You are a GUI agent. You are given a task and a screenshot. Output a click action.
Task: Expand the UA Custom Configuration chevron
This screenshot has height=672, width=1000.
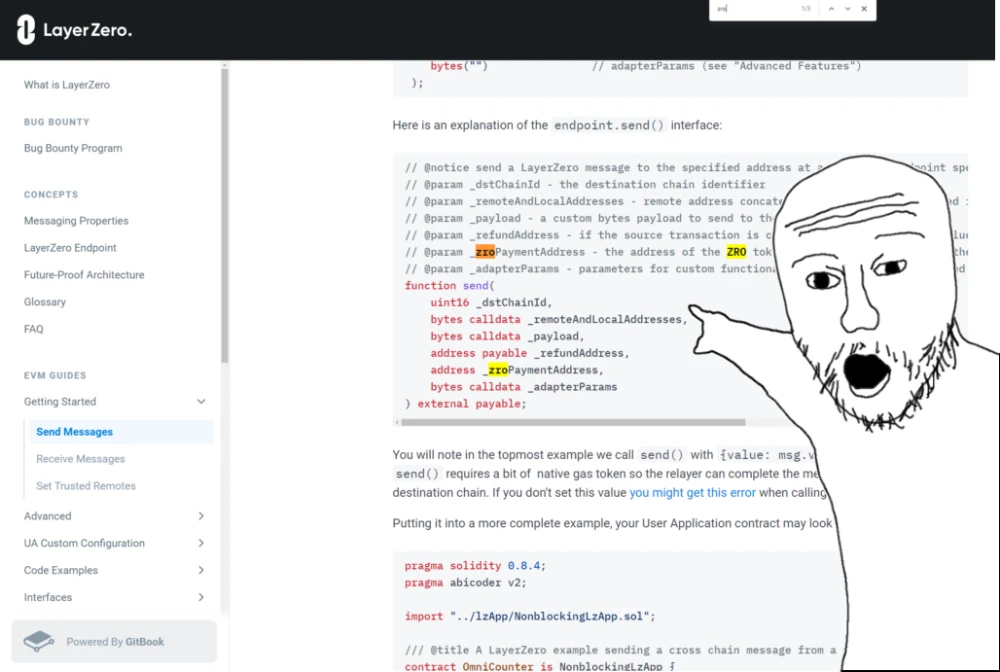(x=201, y=543)
